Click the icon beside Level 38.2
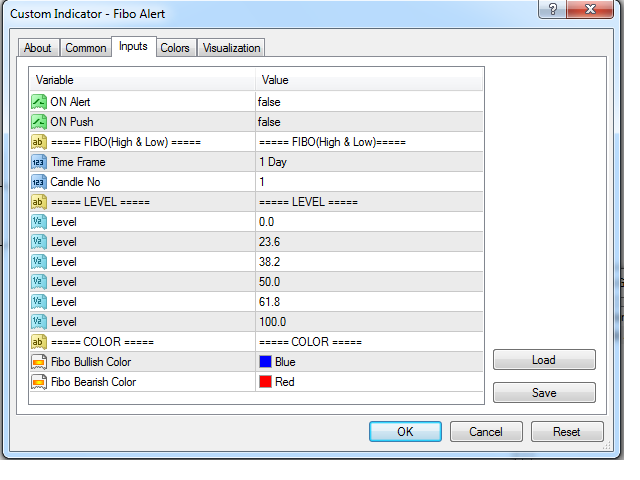This screenshot has width=640, height=480. click(39, 262)
